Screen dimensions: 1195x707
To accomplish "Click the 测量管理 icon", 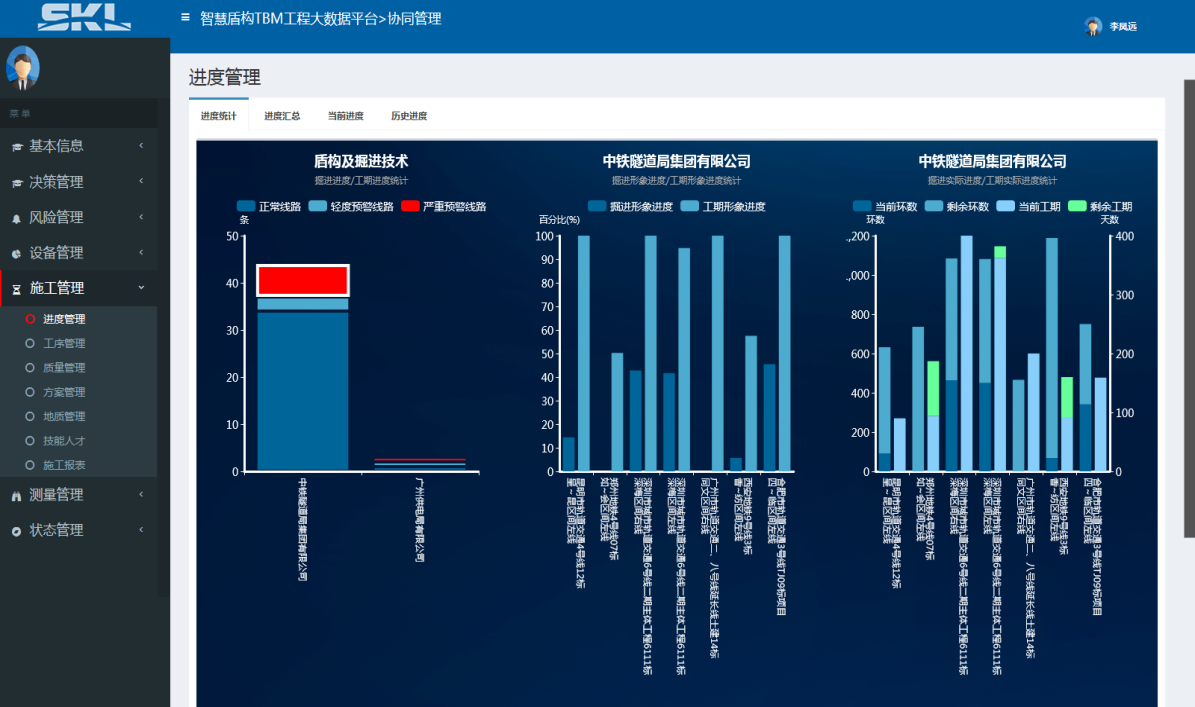I will (x=17, y=496).
